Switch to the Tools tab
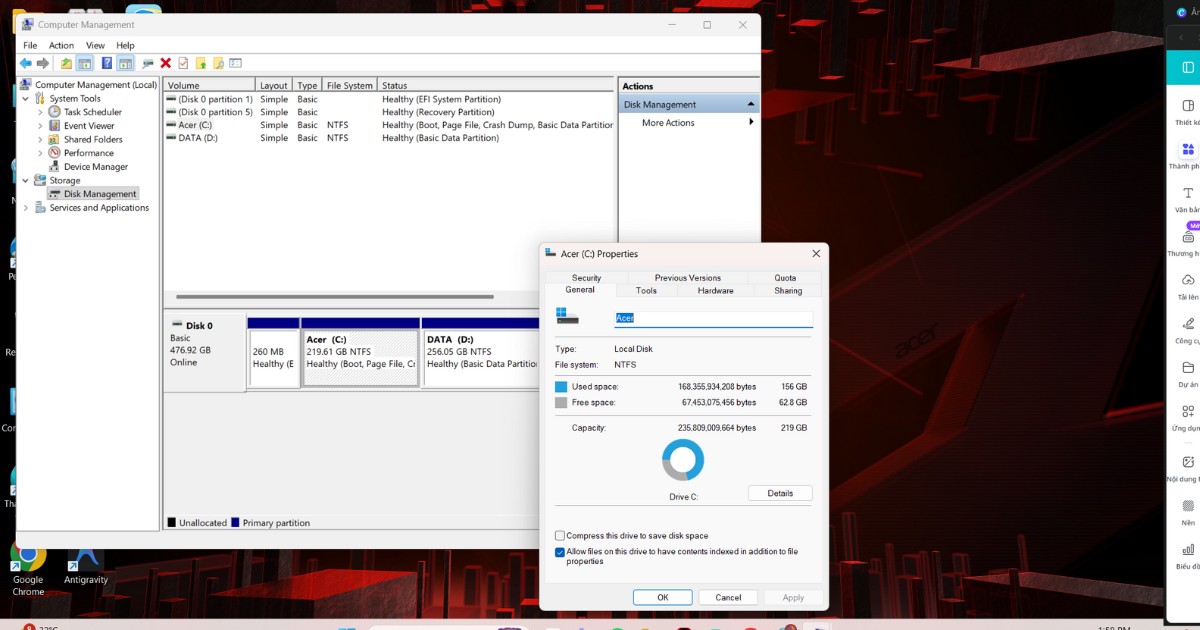This screenshot has height=630, width=1200. pyautogui.click(x=646, y=291)
